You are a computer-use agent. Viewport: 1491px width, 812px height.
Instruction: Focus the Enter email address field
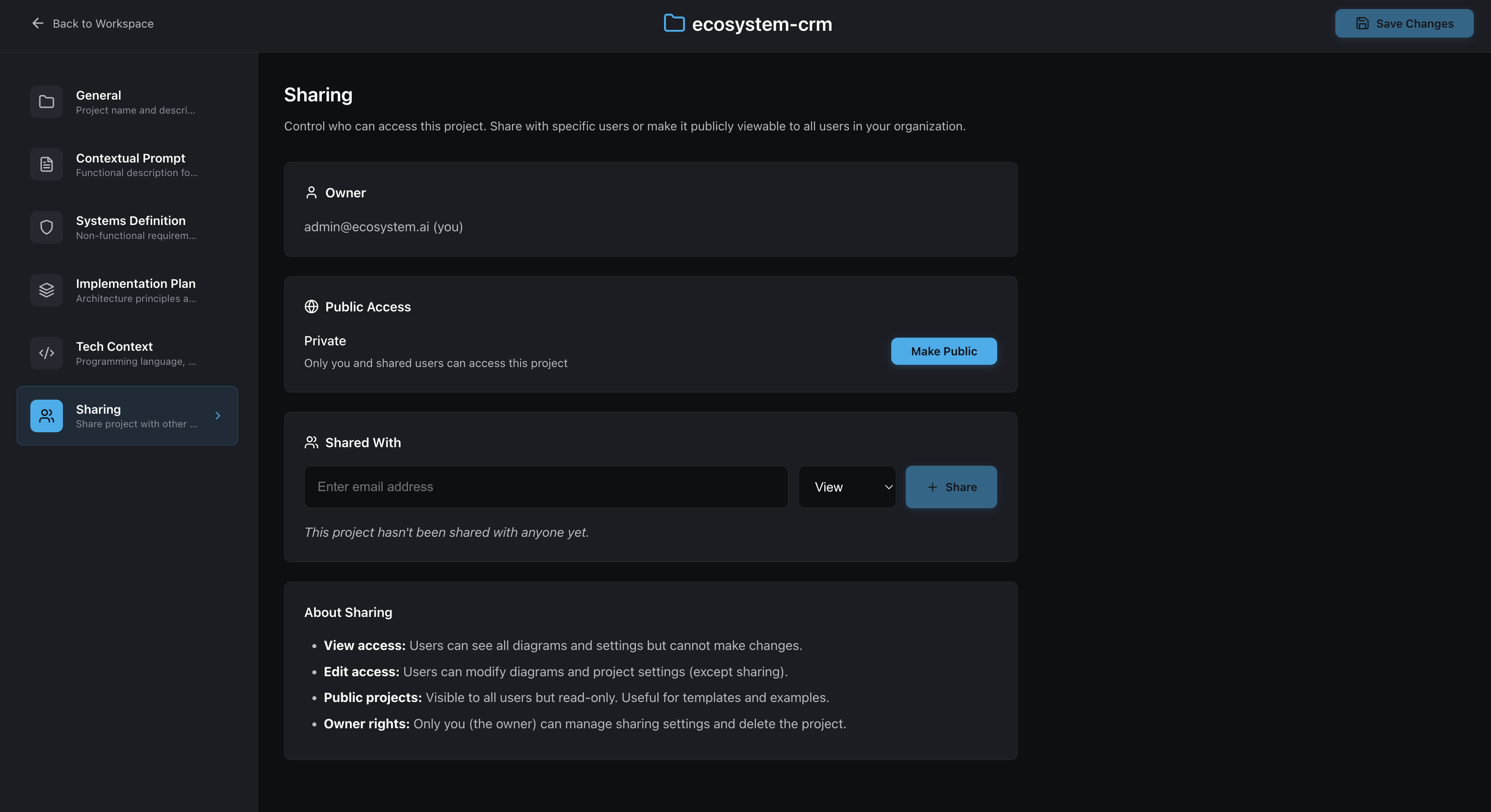click(546, 487)
